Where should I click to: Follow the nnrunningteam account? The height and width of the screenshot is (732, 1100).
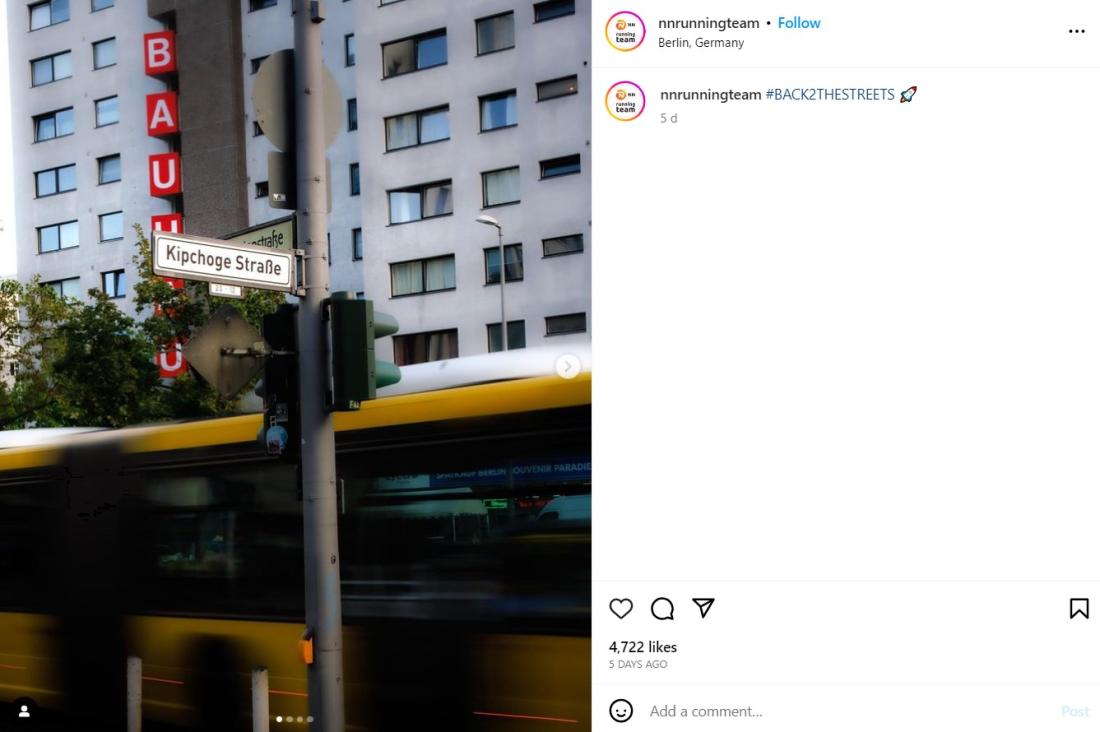click(799, 23)
